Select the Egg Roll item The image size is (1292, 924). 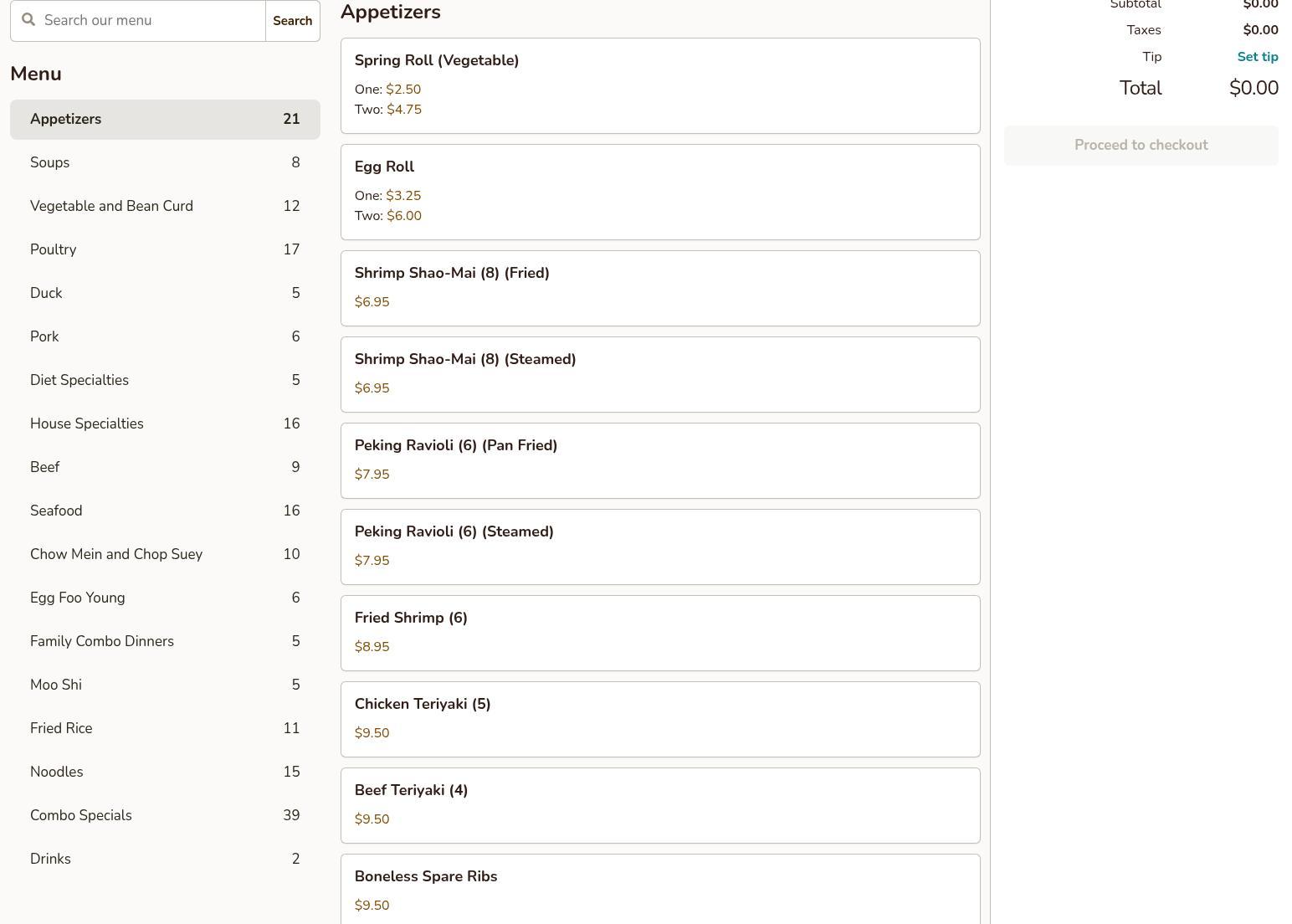point(660,192)
